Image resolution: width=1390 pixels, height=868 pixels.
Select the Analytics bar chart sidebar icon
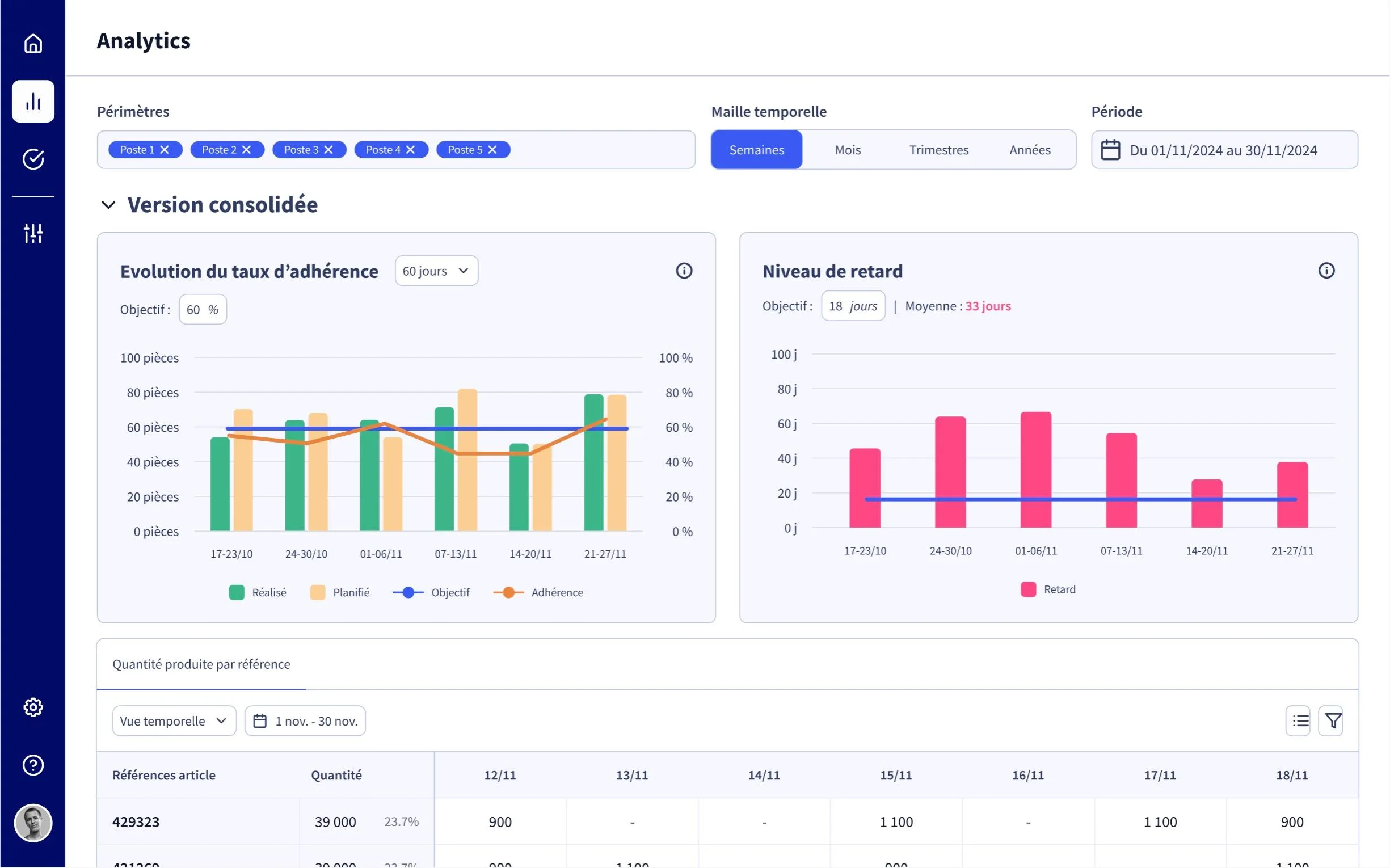click(33, 102)
